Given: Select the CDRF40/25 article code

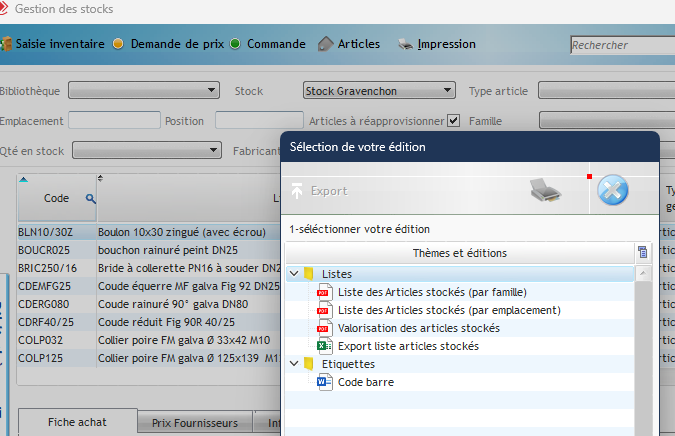Looking at the screenshot, I should 46,322.
